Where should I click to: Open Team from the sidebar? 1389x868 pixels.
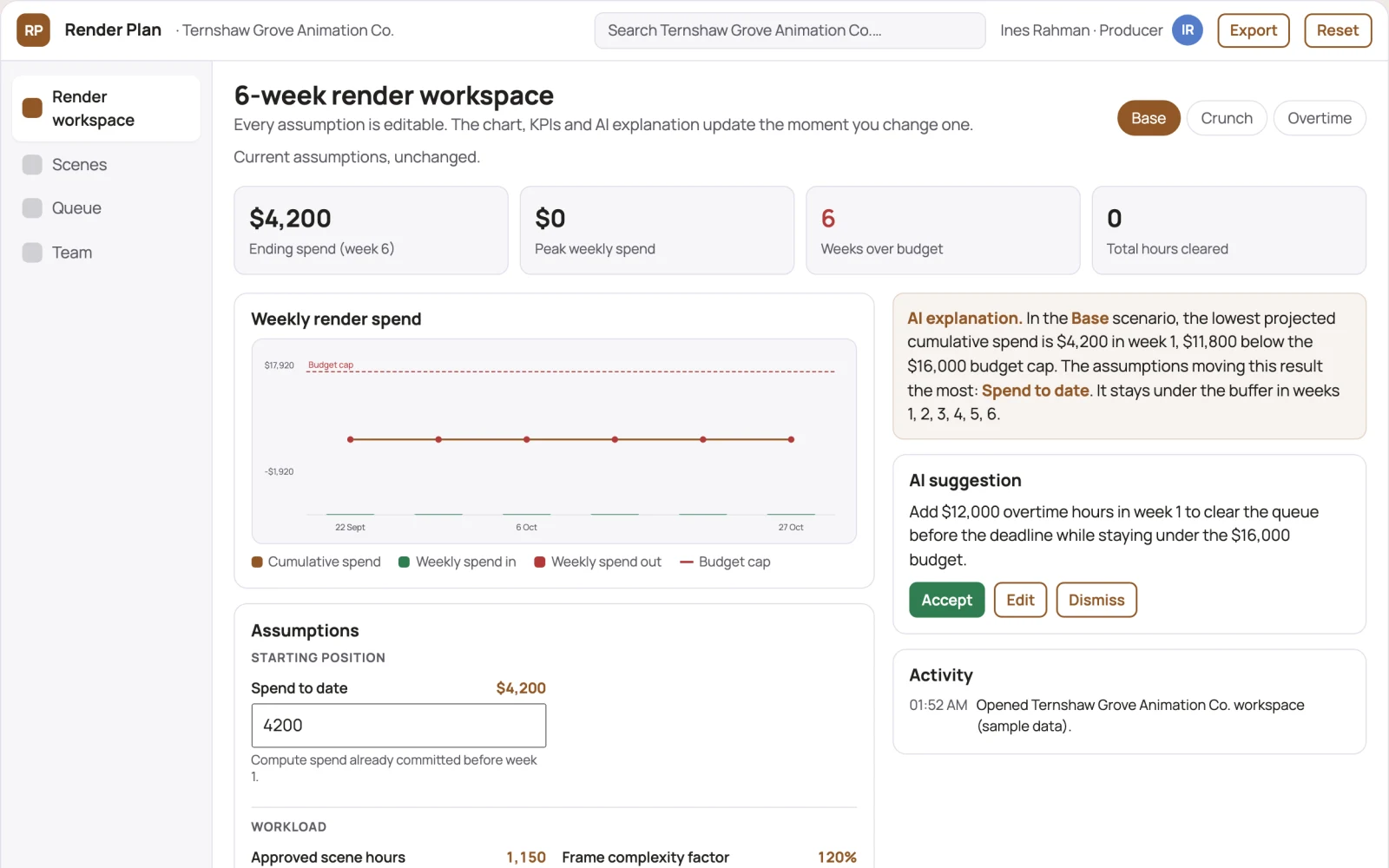[106, 253]
